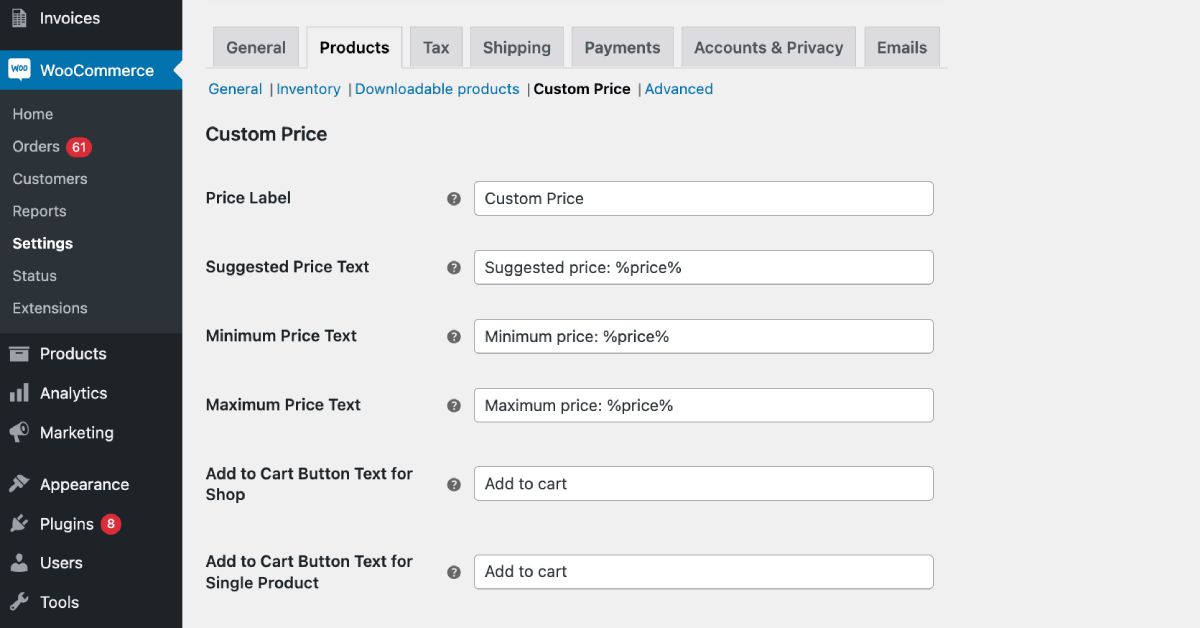Open the General products subsection link

235,89
